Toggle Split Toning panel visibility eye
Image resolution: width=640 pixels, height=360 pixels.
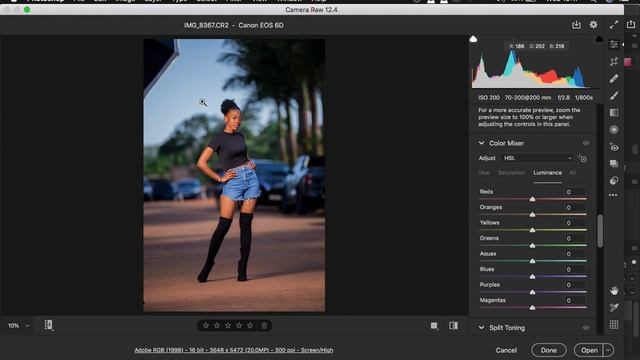click(x=586, y=328)
